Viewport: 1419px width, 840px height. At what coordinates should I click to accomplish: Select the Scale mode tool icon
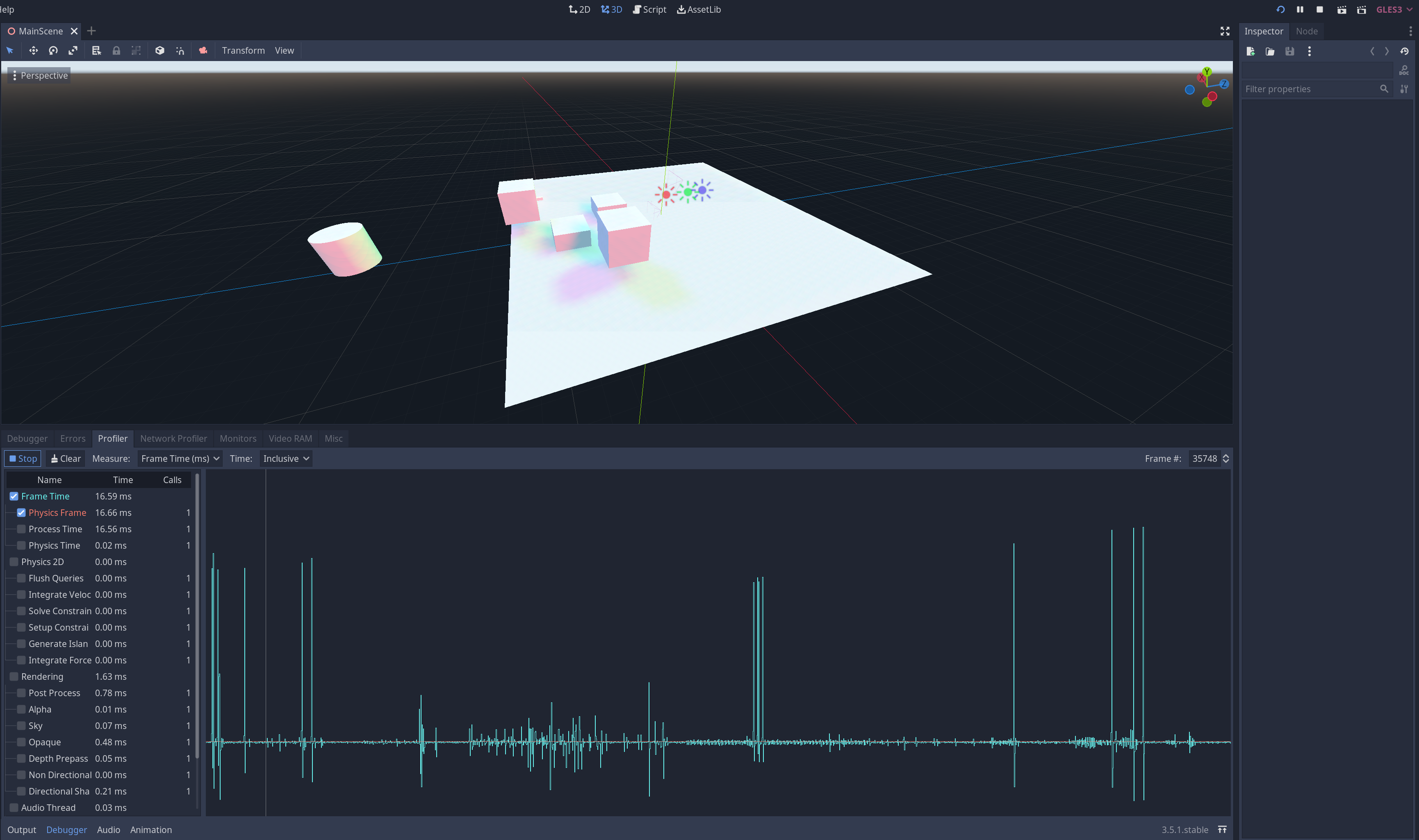(x=73, y=50)
